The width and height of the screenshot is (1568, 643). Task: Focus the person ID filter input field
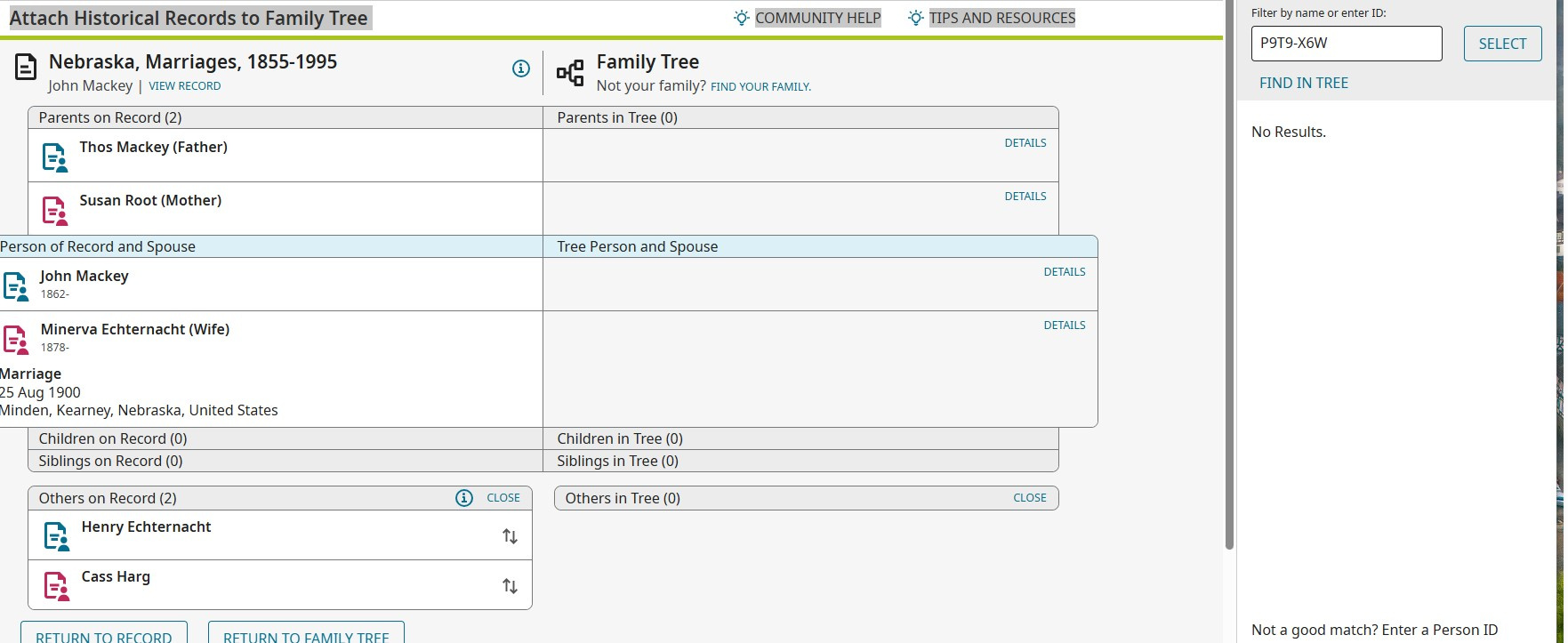[x=1347, y=44]
